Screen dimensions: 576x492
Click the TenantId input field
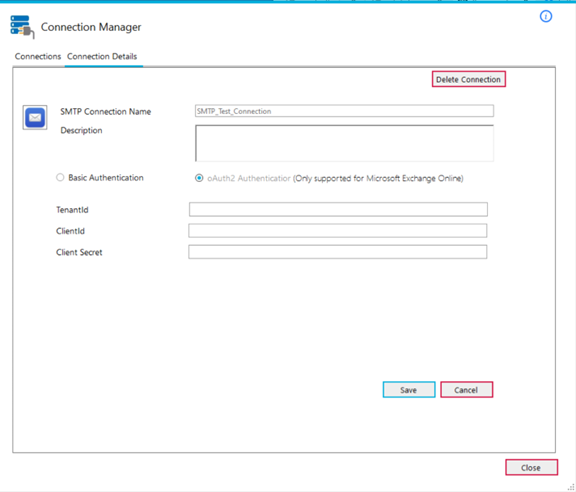click(338, 209)
